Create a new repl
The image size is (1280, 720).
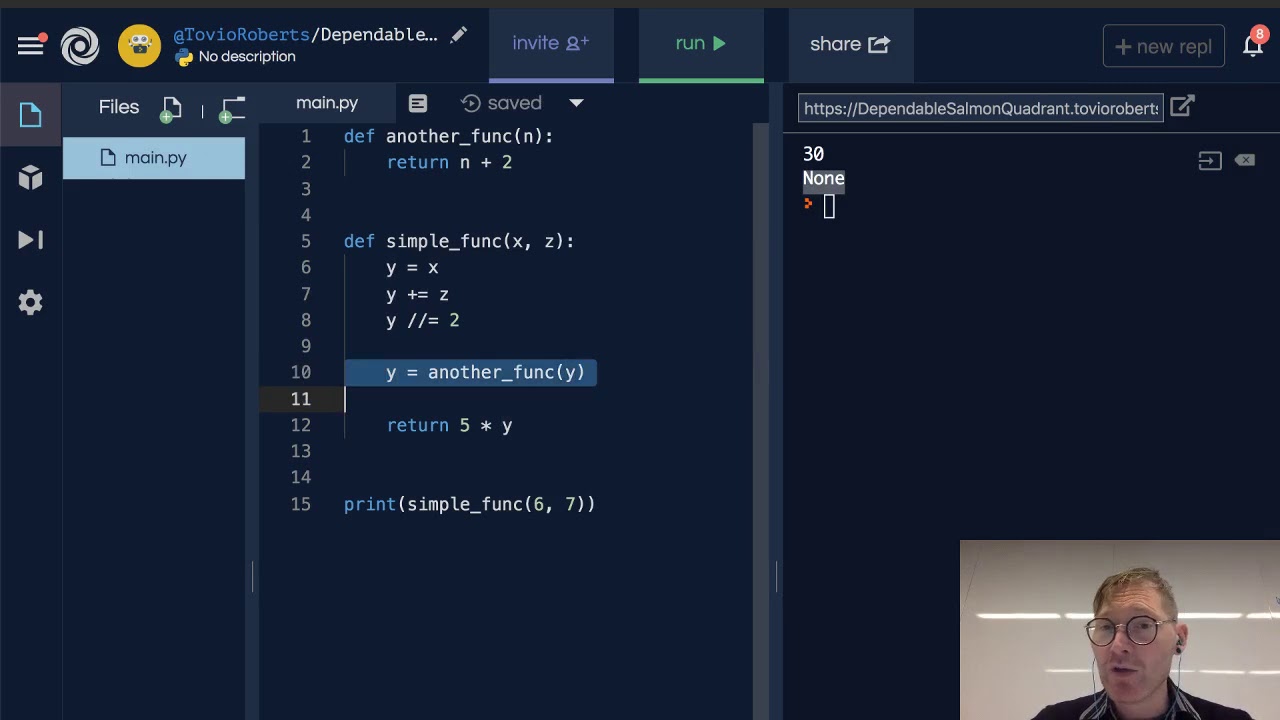[1163, 46]
